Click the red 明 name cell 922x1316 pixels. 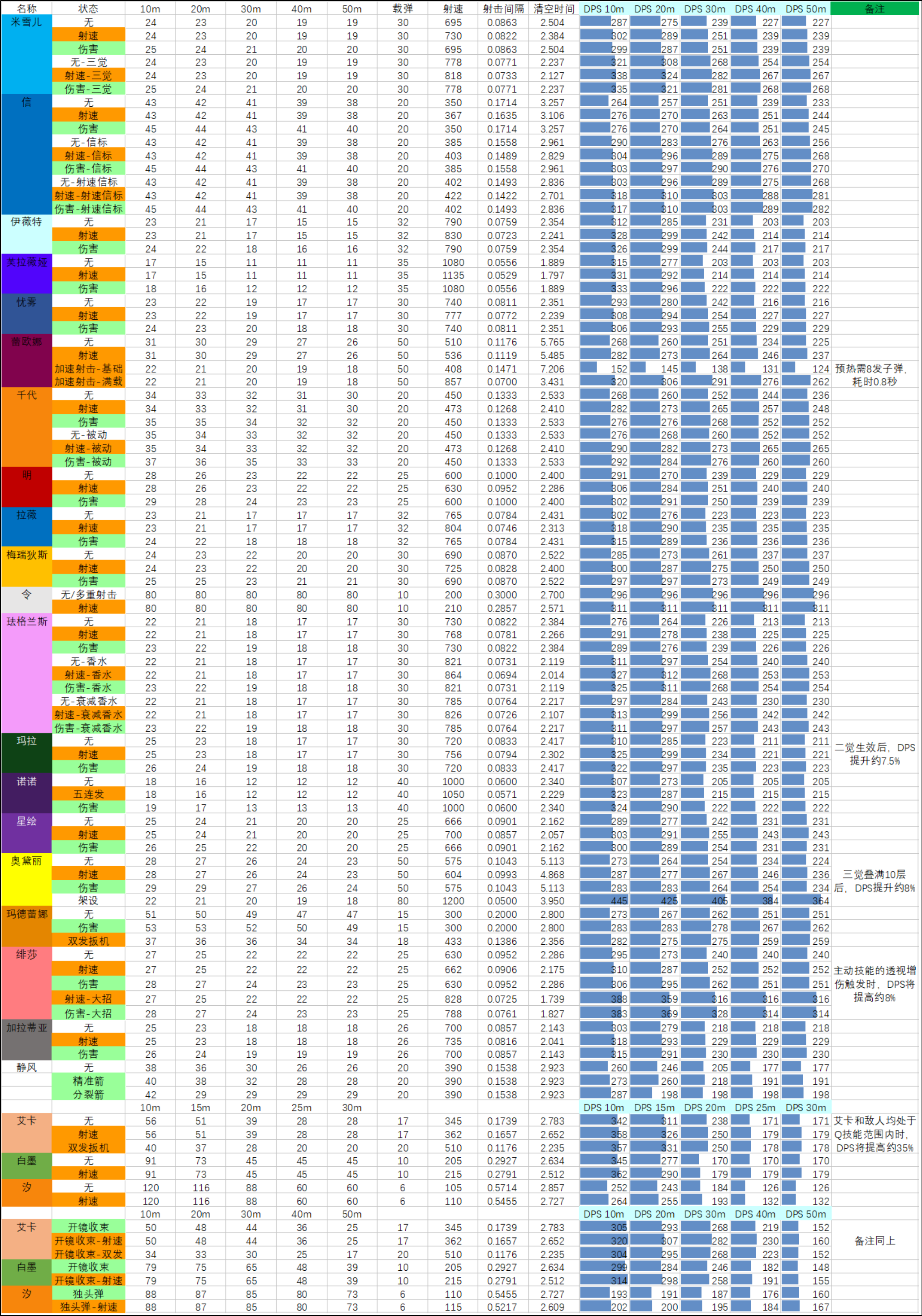[x=26, y=488]
